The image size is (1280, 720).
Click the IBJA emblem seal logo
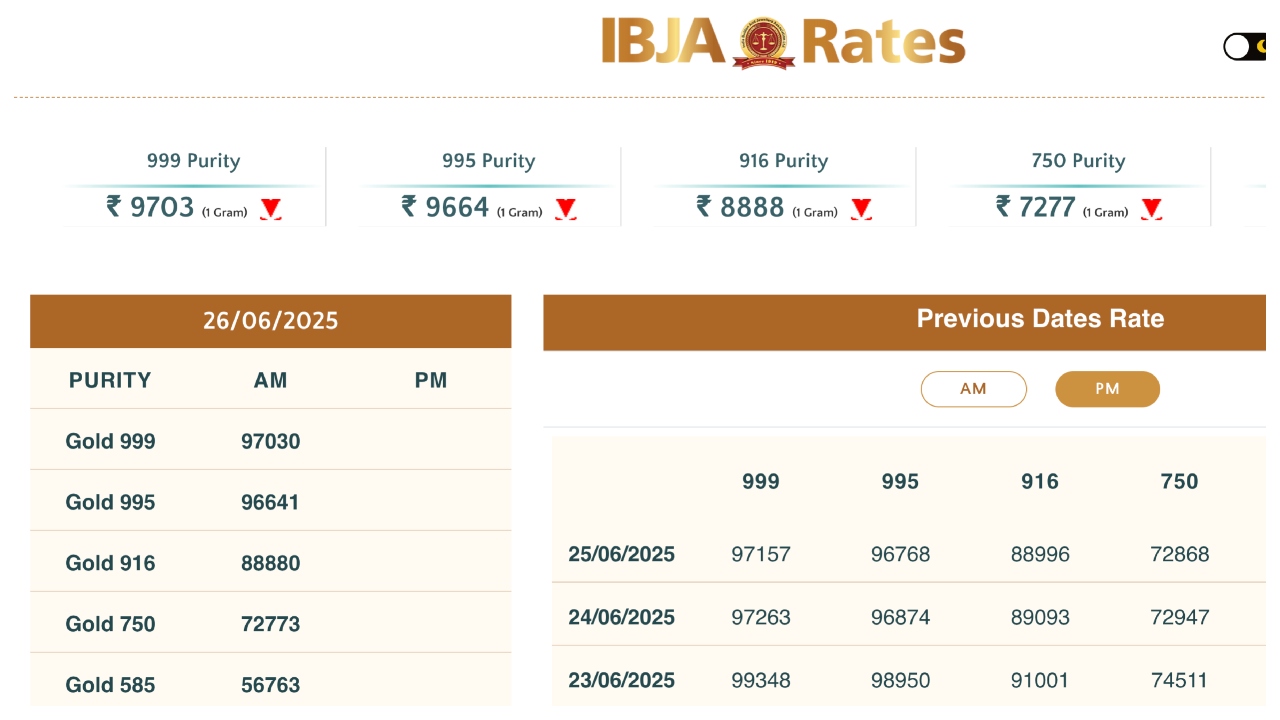tap(763, 43)
